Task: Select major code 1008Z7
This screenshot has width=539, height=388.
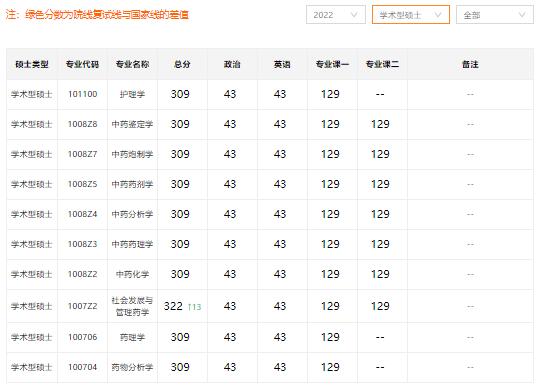Action: 82,154
